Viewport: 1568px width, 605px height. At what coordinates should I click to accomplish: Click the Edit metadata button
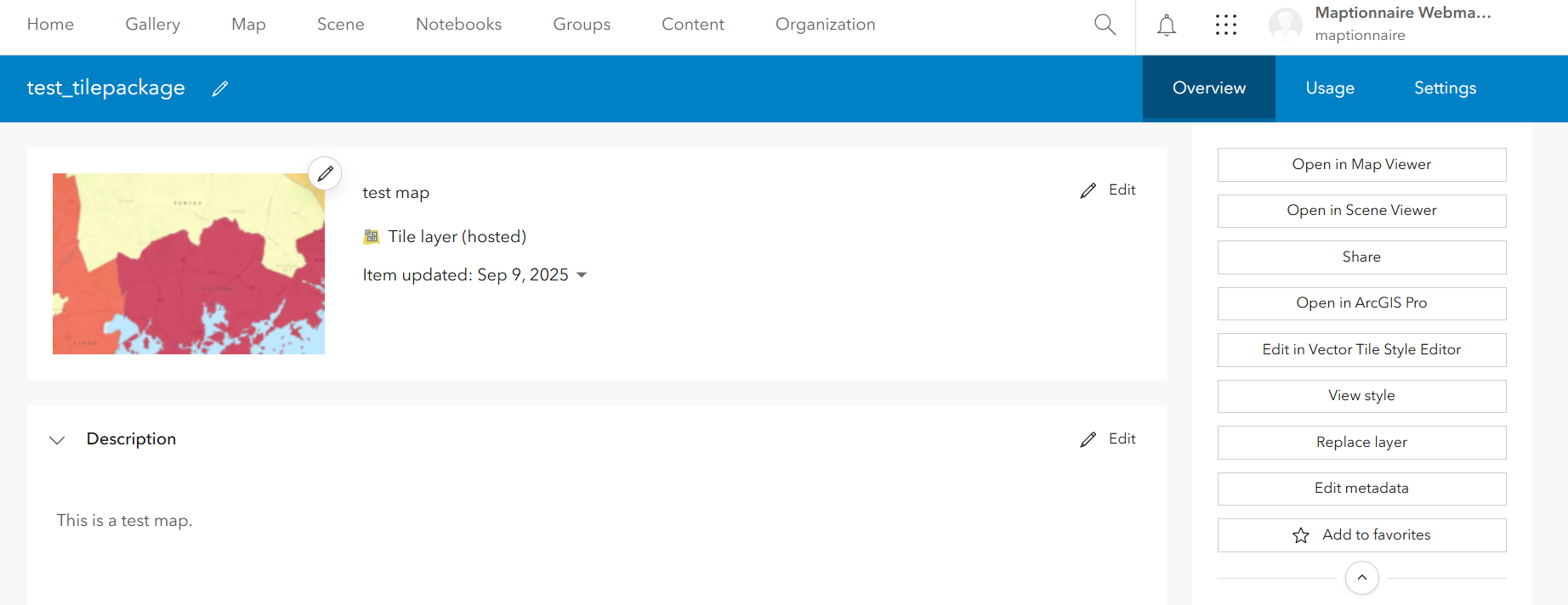[1362, 489]
